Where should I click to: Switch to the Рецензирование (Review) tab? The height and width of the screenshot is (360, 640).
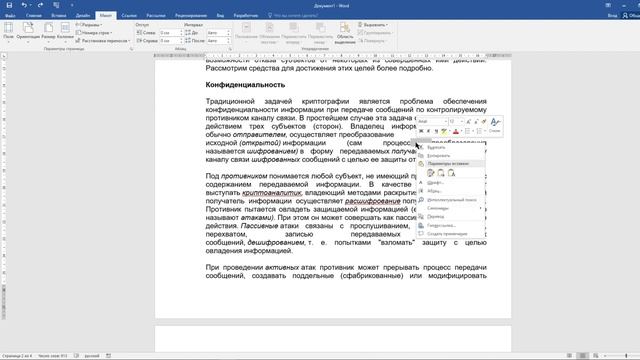[191, 16]
